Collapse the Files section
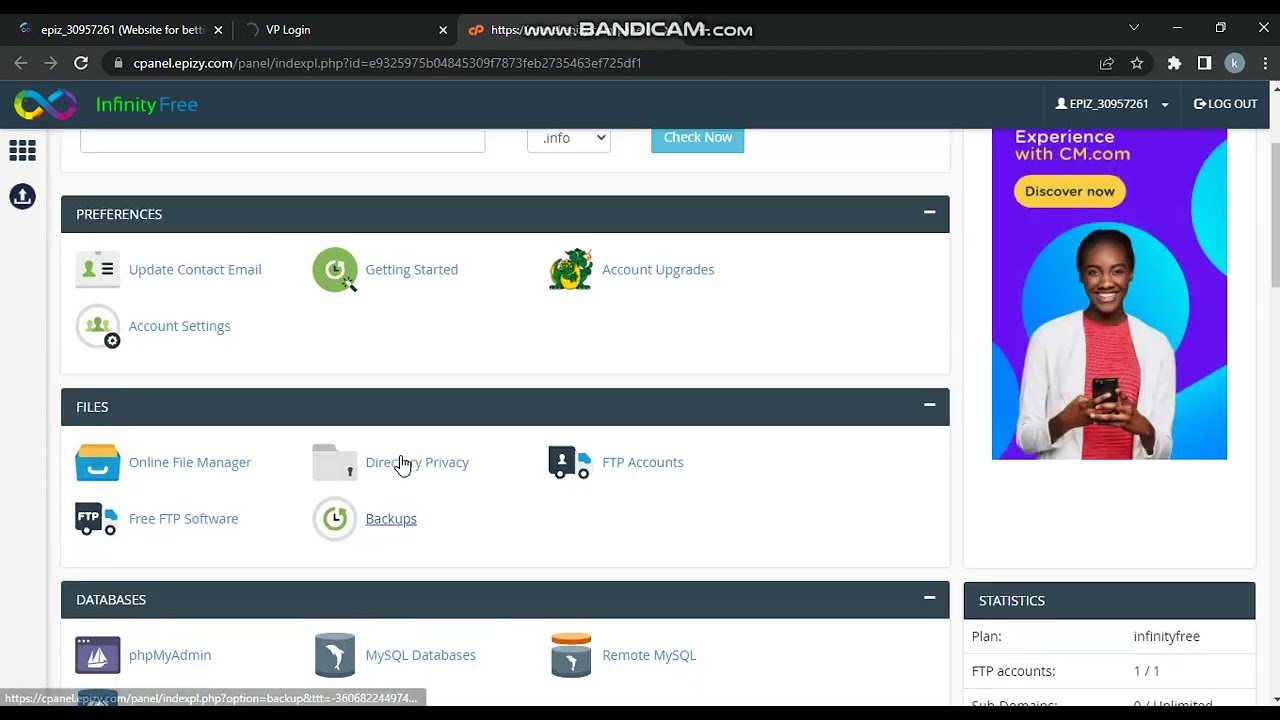This screenshot has width=1280, height=720. click(x=929, y=405)
